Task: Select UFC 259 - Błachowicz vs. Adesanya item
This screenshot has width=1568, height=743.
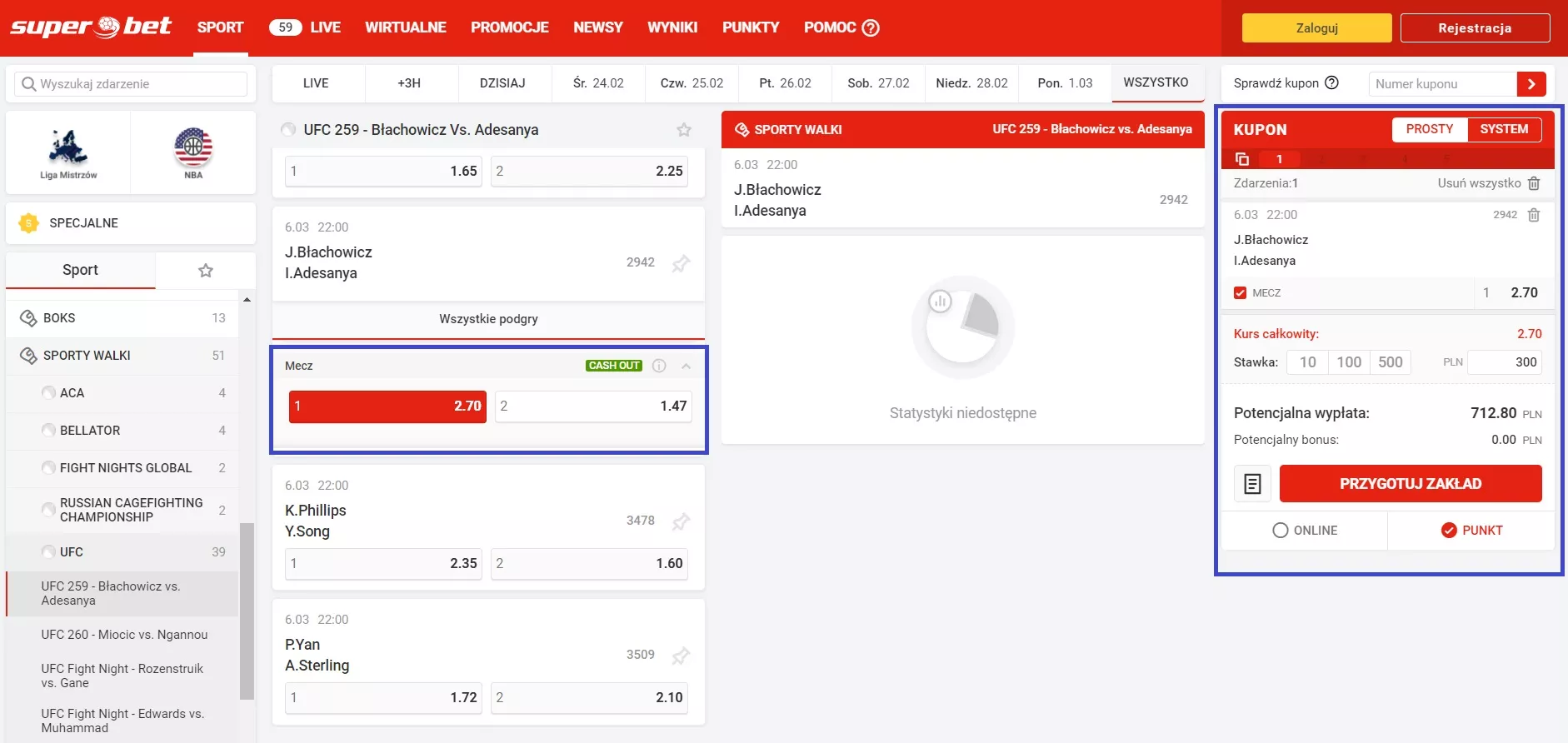Action: [122, 593]
